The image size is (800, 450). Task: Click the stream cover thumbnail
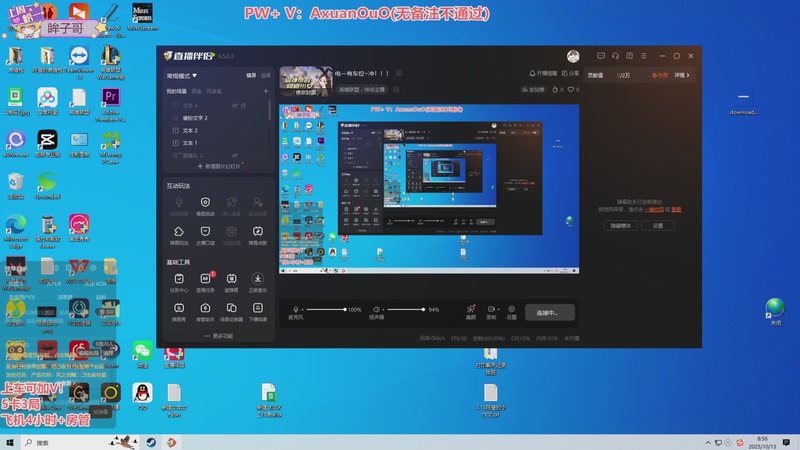(x=306, y=82)
